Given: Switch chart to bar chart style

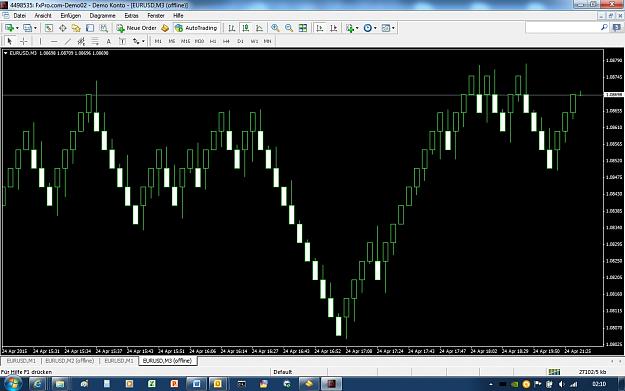Looking at the screenshot, I should point(232,28).
